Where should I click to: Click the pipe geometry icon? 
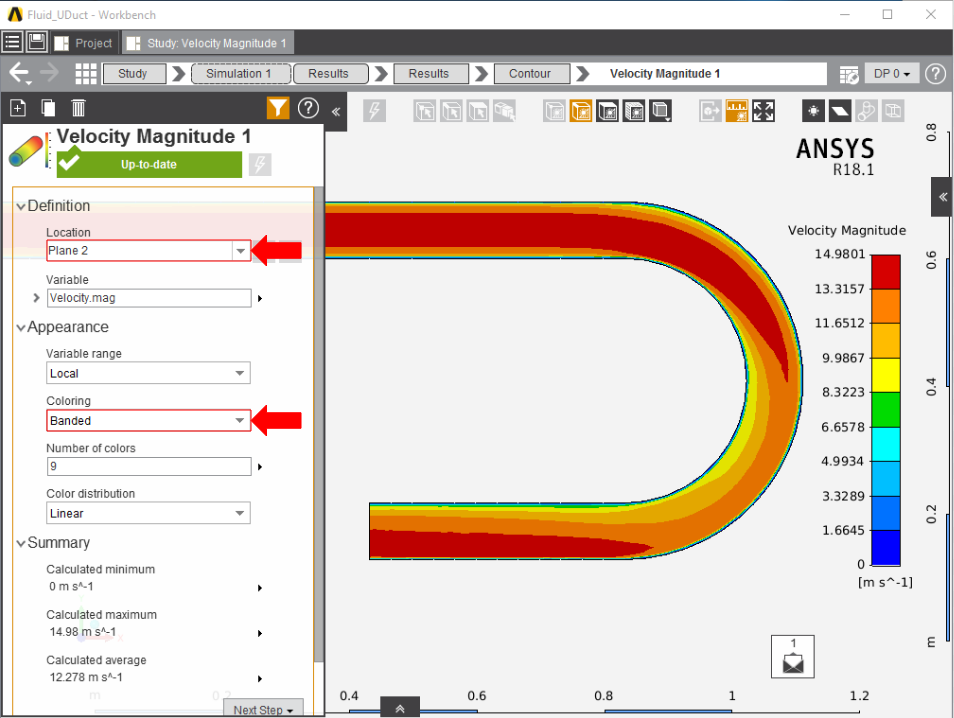click(x=866, y=111)
